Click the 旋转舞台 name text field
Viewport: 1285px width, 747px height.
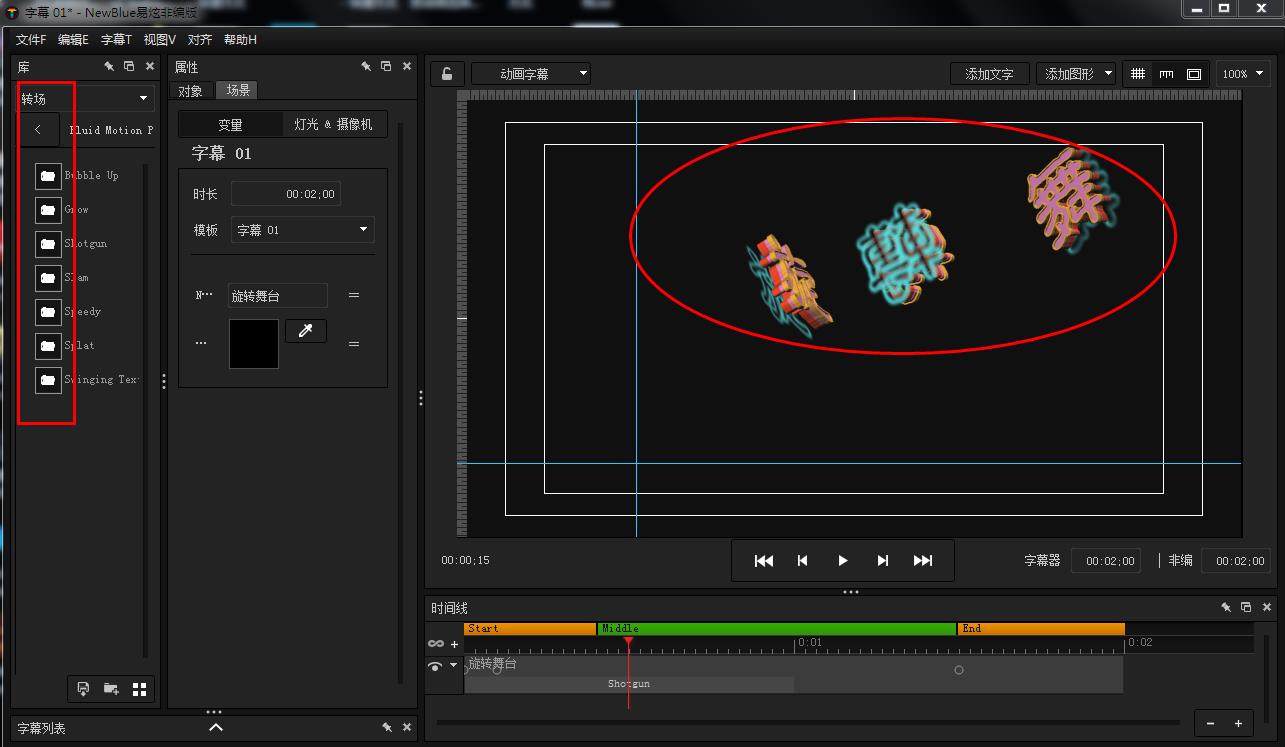coord(277,296)
